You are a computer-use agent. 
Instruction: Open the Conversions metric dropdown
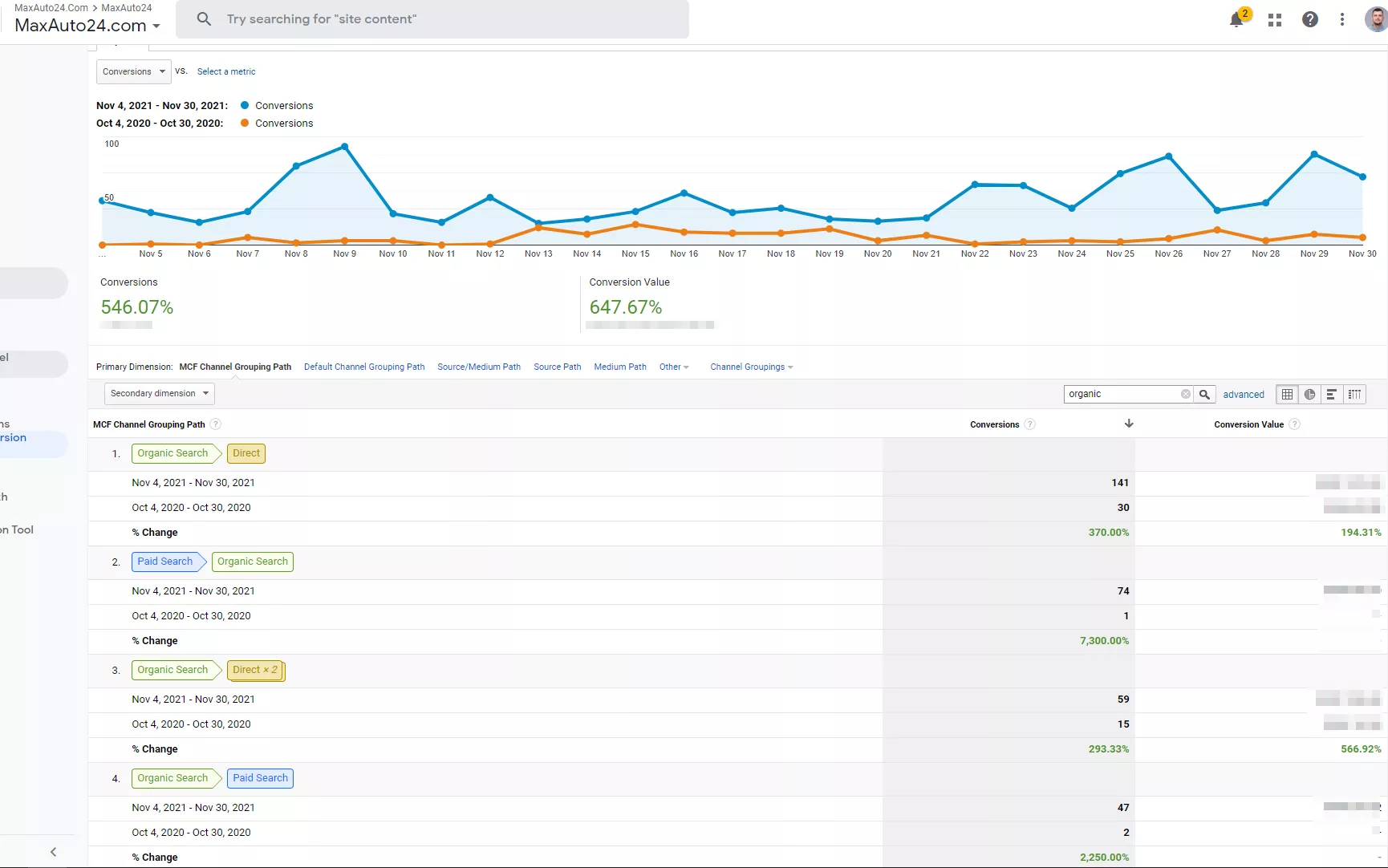[134, 71]
